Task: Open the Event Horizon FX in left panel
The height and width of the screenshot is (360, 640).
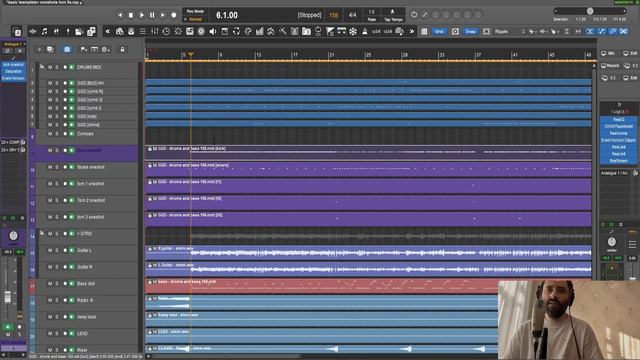Action: pyautogui.click(x=13, y=78)
